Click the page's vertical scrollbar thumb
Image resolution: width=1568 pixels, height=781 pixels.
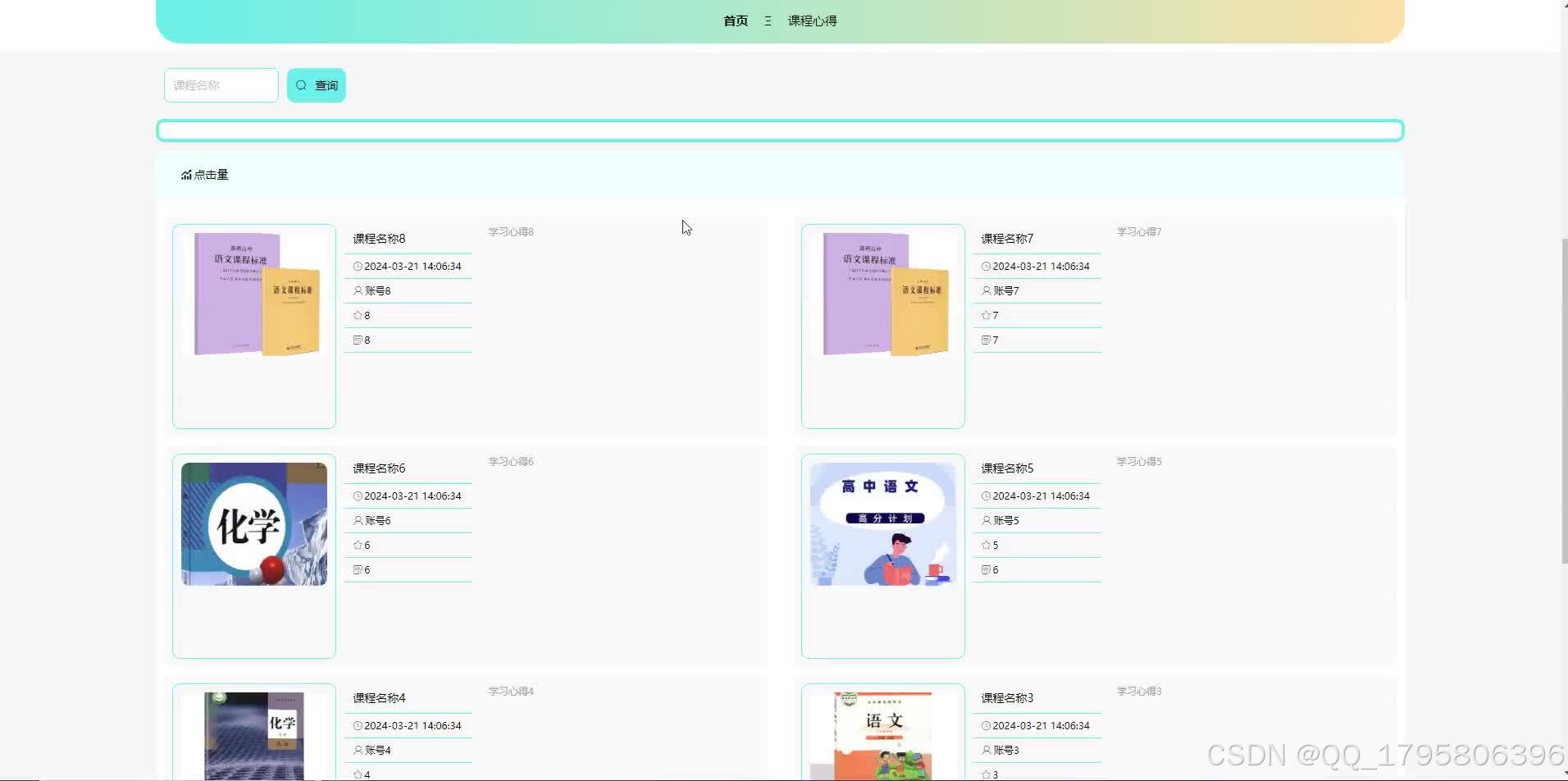click(1564, 402)
